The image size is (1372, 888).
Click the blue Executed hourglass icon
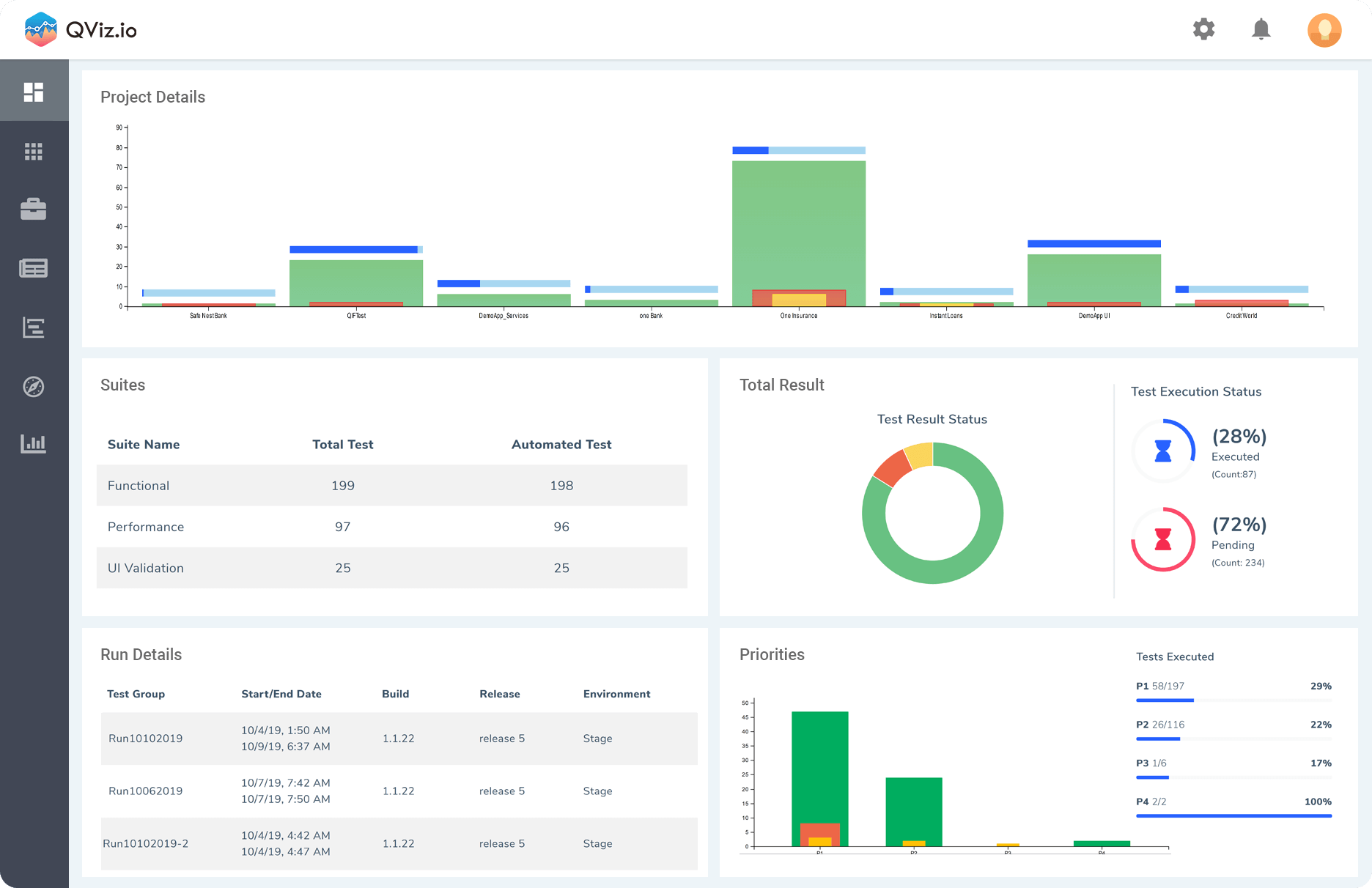click(x=1163, y=451)
